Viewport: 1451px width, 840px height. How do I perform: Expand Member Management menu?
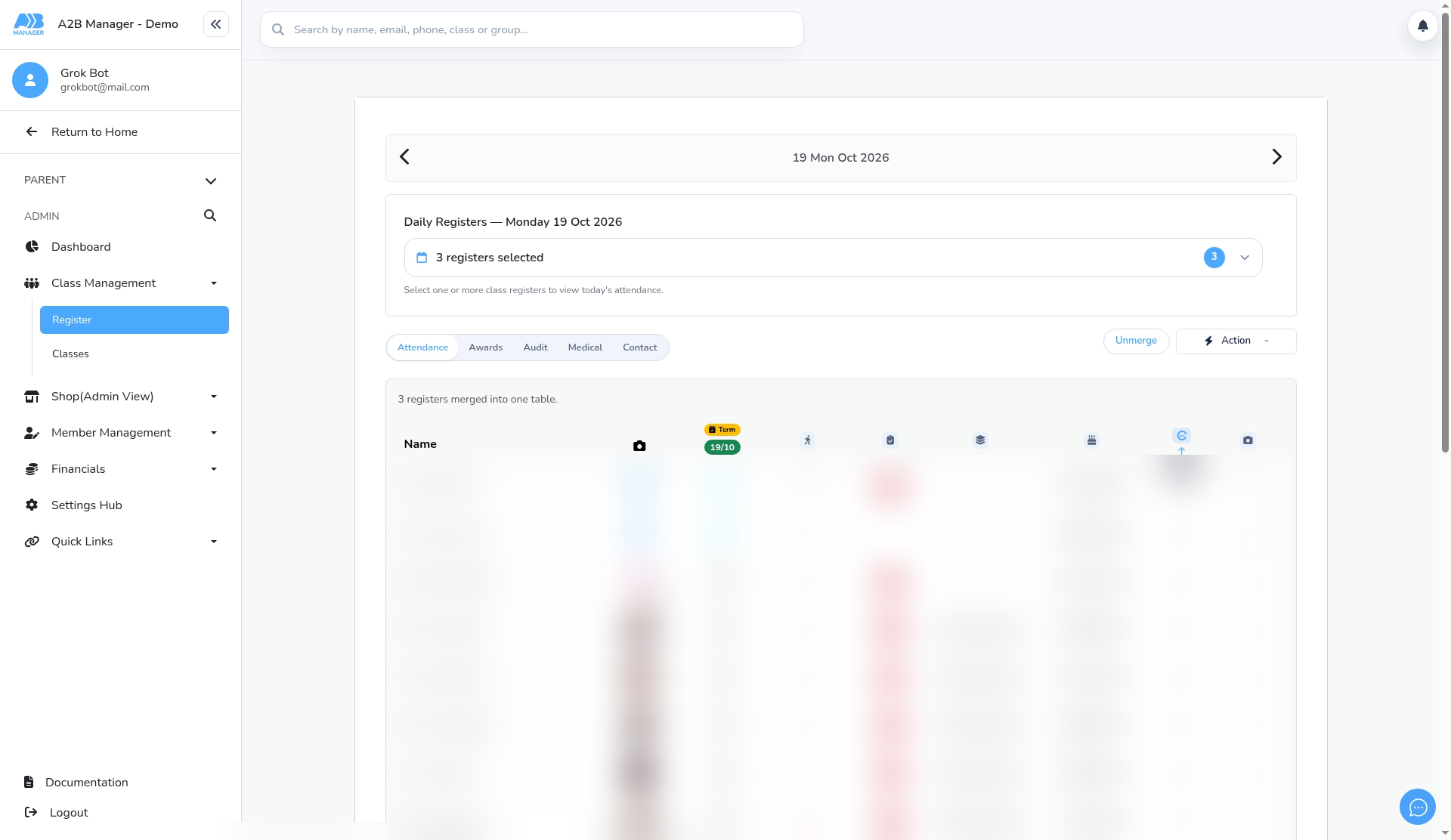point(121,433)
